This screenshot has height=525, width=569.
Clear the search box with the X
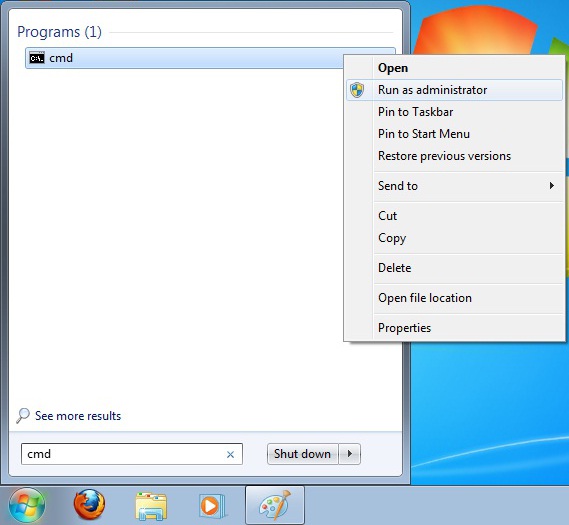[x=230, y=454]
